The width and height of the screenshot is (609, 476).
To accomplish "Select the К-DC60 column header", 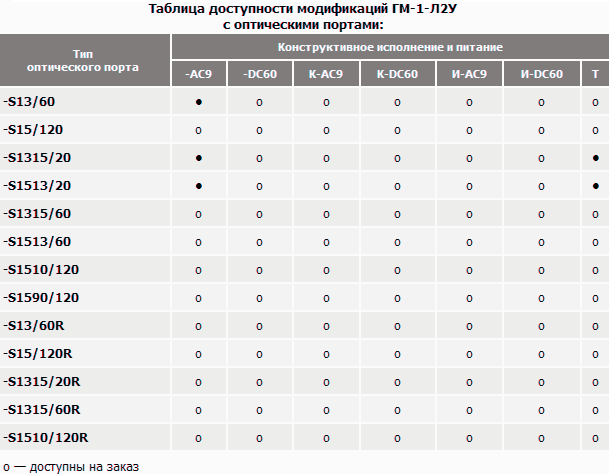I will pyautogui.click(x=397, y=74).
